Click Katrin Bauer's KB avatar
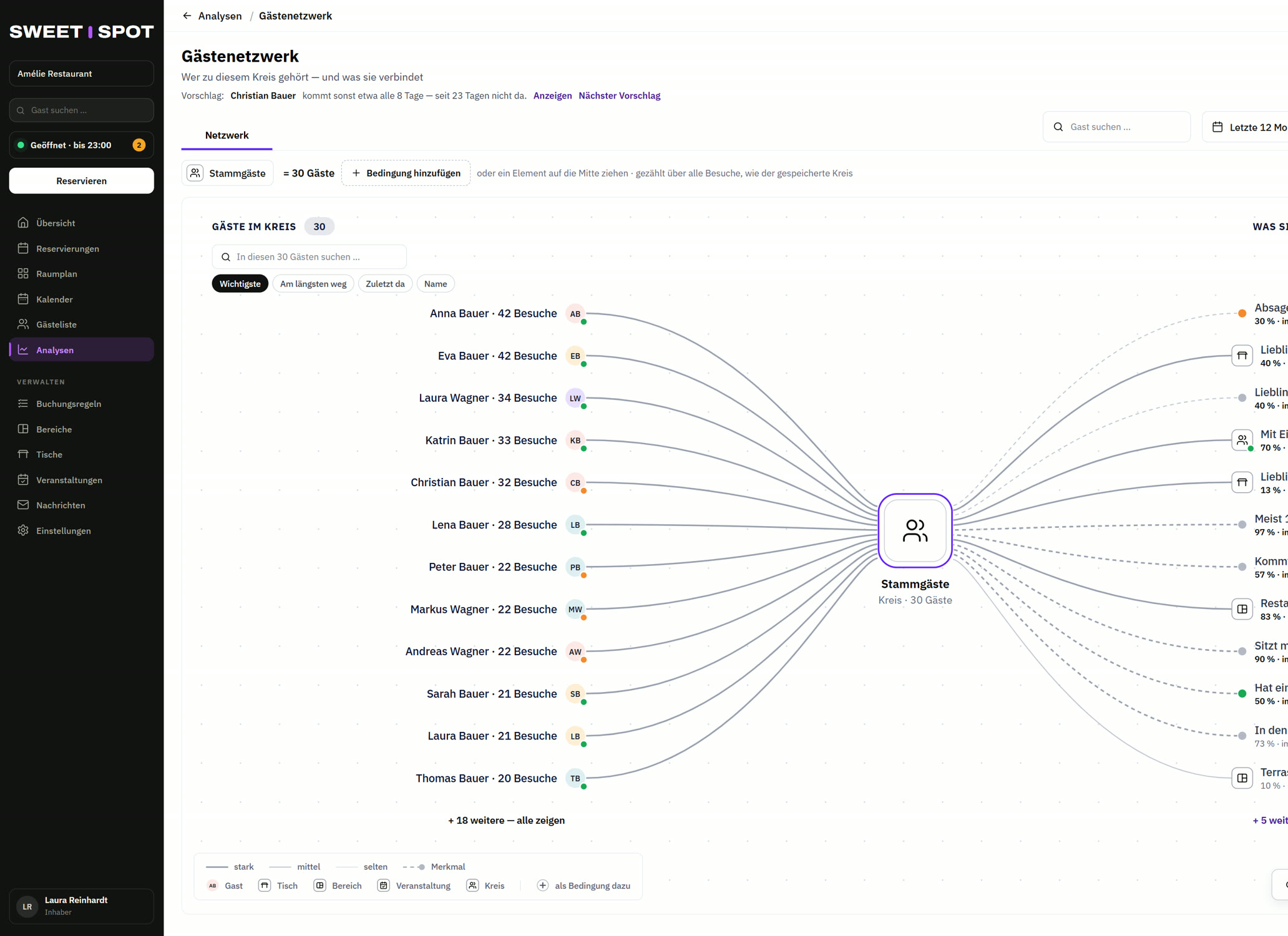1288x936 pixels. click(575, 441)
